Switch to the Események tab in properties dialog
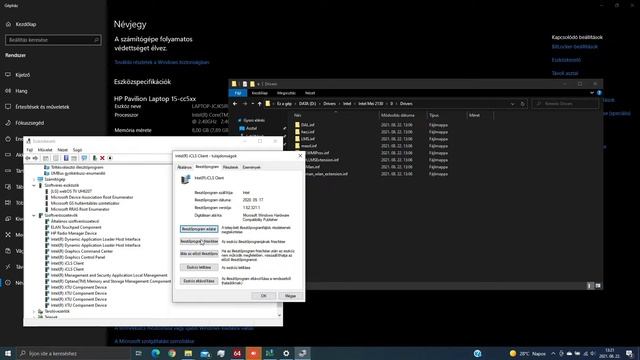The height and width of the screenshot is (360, 640). 251,167
